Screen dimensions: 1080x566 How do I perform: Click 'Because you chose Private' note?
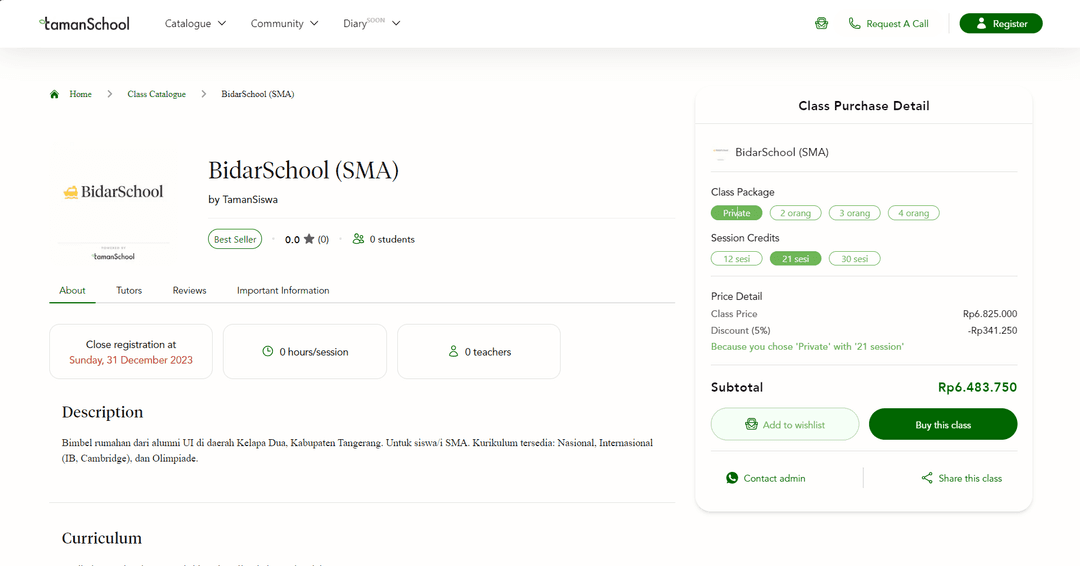[807, 346]
